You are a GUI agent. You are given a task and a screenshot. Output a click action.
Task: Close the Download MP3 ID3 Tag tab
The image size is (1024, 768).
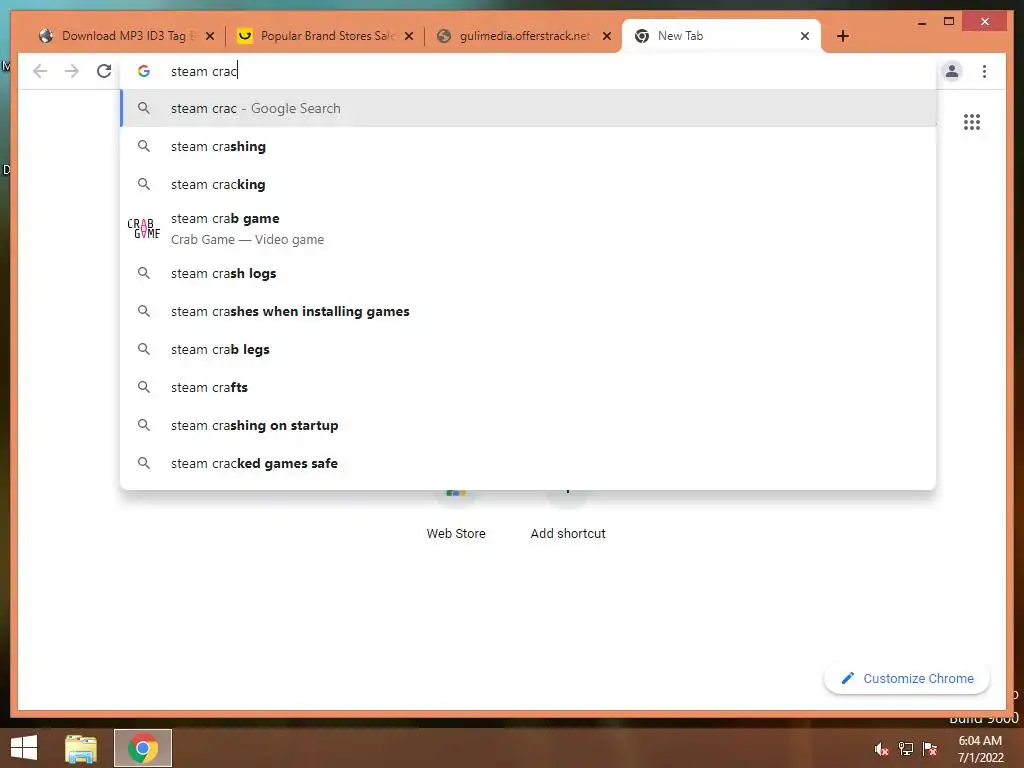210,36
